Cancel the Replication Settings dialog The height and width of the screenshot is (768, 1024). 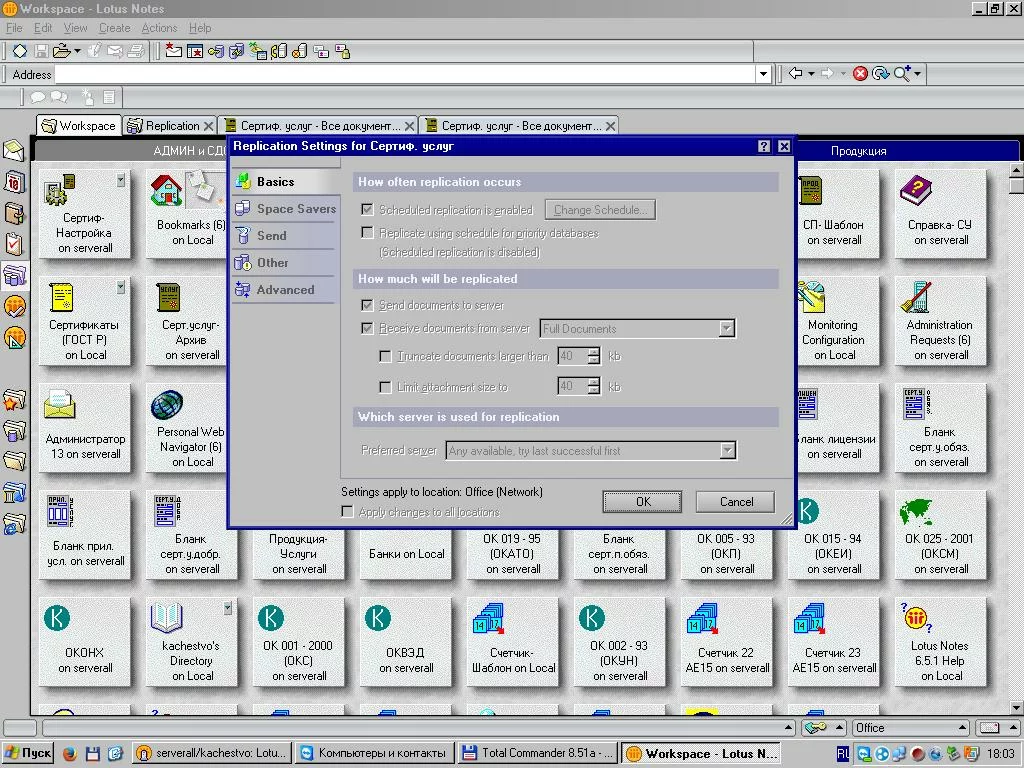737,502
